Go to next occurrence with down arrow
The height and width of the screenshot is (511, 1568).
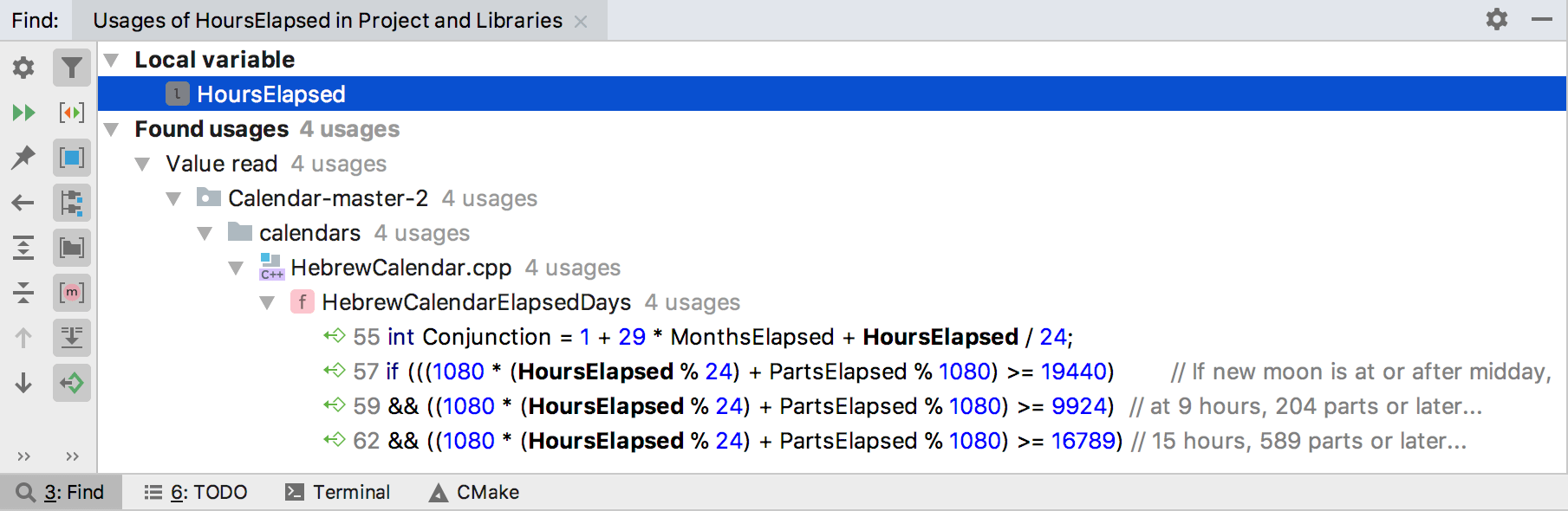pyautogui.click(x=23, y=383)
